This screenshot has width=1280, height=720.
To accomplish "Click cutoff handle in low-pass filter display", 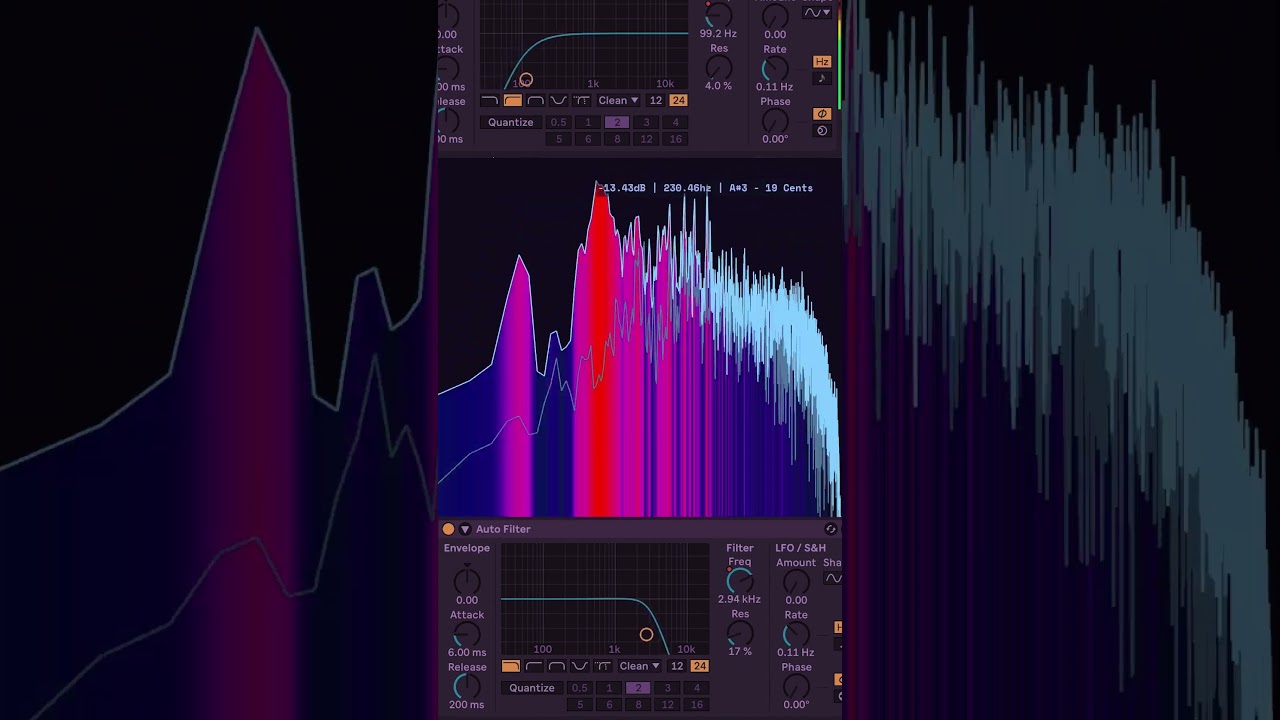I will 646,634.
